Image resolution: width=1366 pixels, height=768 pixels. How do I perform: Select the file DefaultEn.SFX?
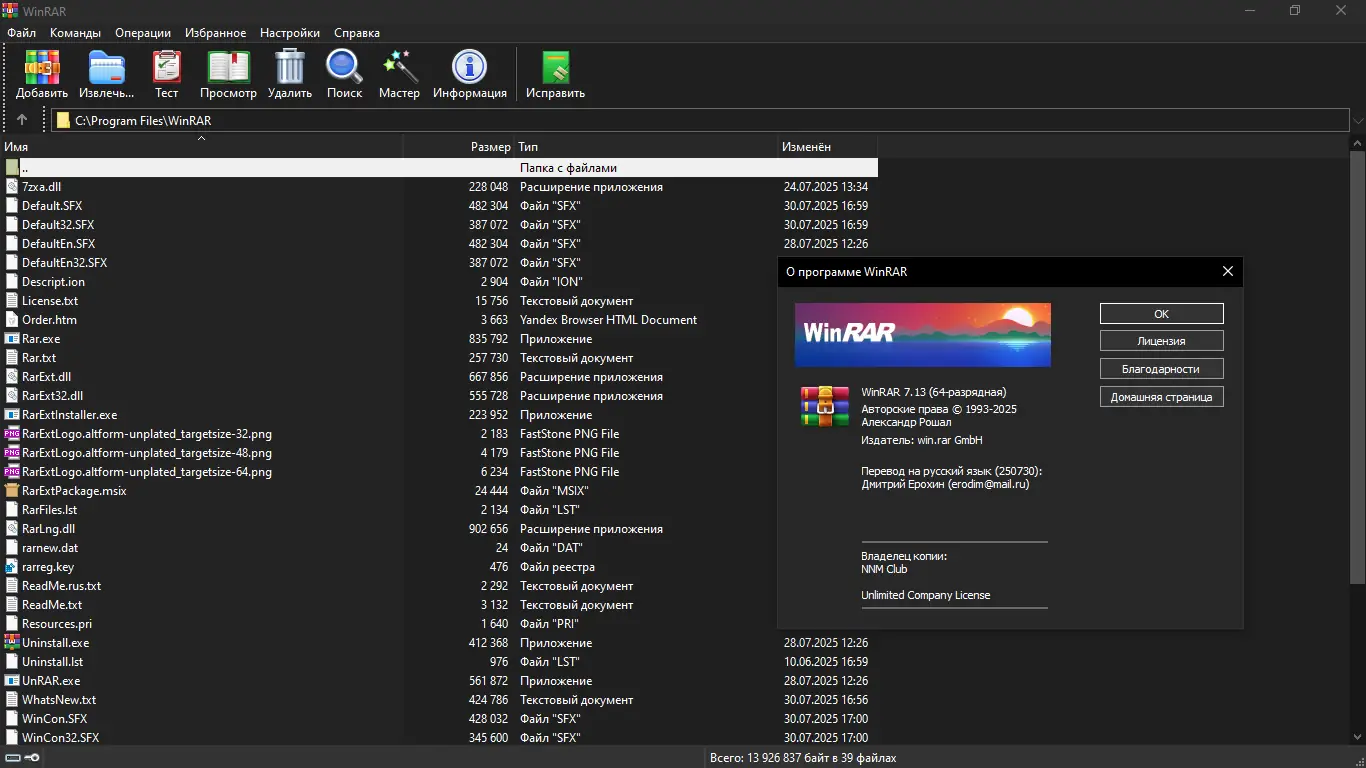[59, 244]
